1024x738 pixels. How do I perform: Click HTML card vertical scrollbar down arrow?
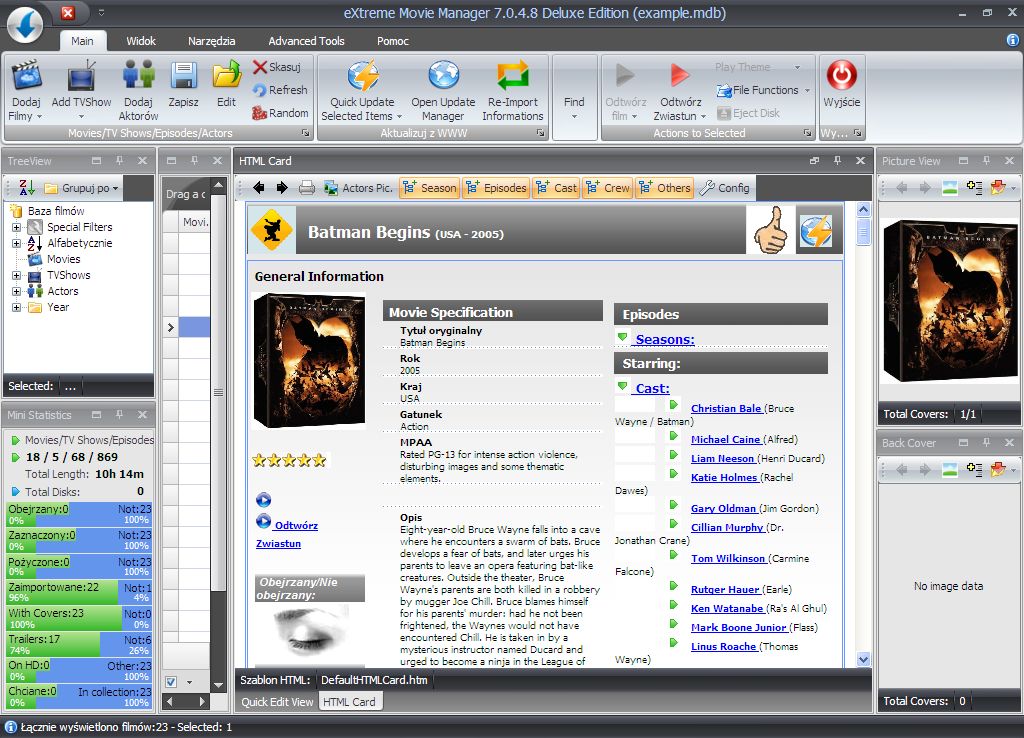(863, 659)
